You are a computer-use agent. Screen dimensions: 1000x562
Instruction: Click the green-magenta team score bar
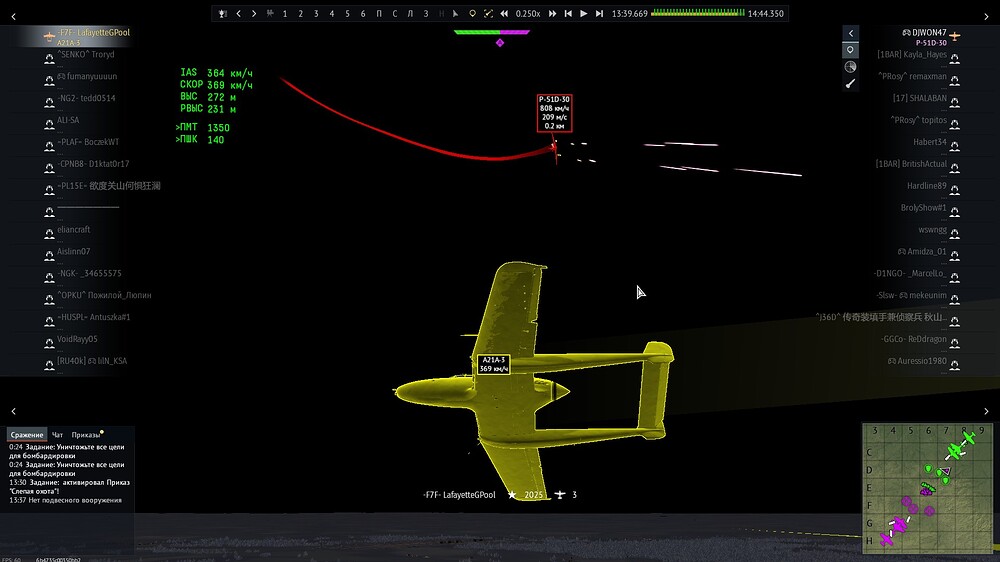(x=492, y=32)
